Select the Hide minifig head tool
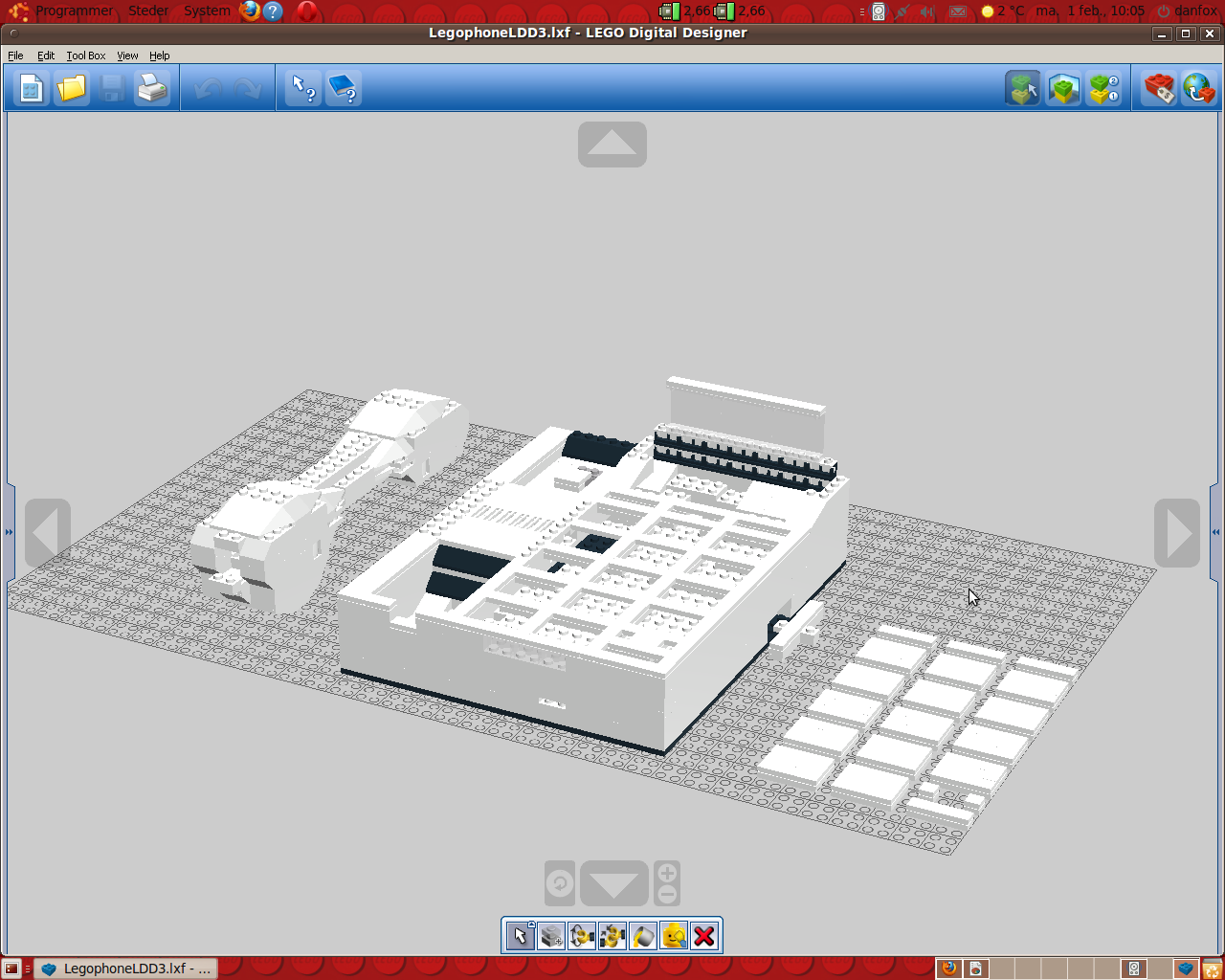The height and width of the screenshot is (980, 1225). (x=674, y=936)
